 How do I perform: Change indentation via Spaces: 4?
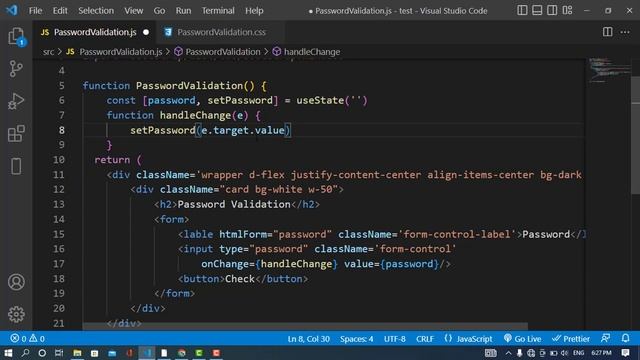pos(356,339)
